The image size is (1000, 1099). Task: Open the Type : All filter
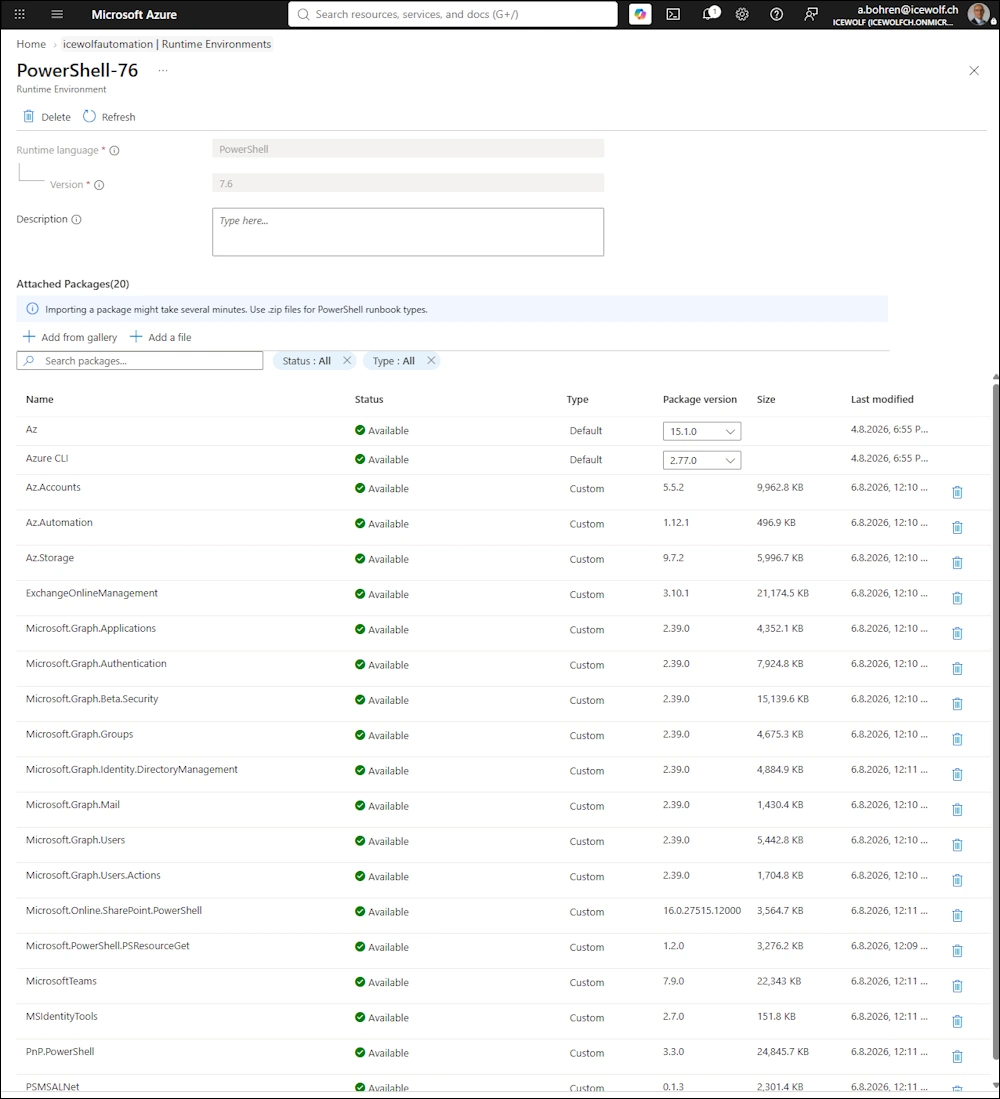click(393, 361)
